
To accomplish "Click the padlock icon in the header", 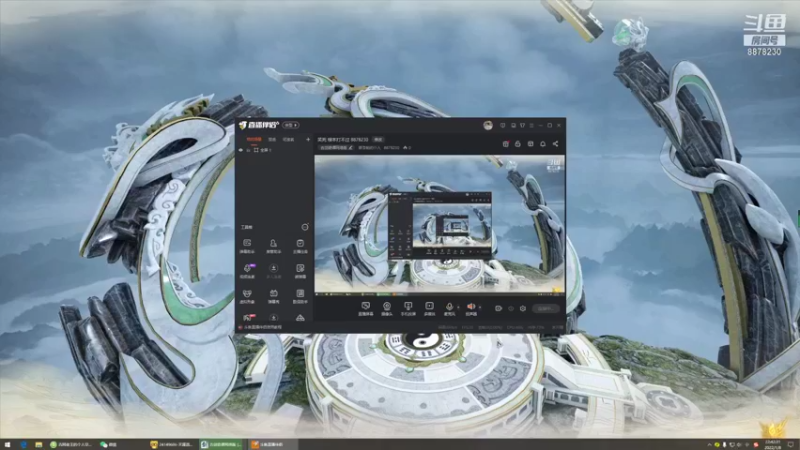I will tap(518, 144).
